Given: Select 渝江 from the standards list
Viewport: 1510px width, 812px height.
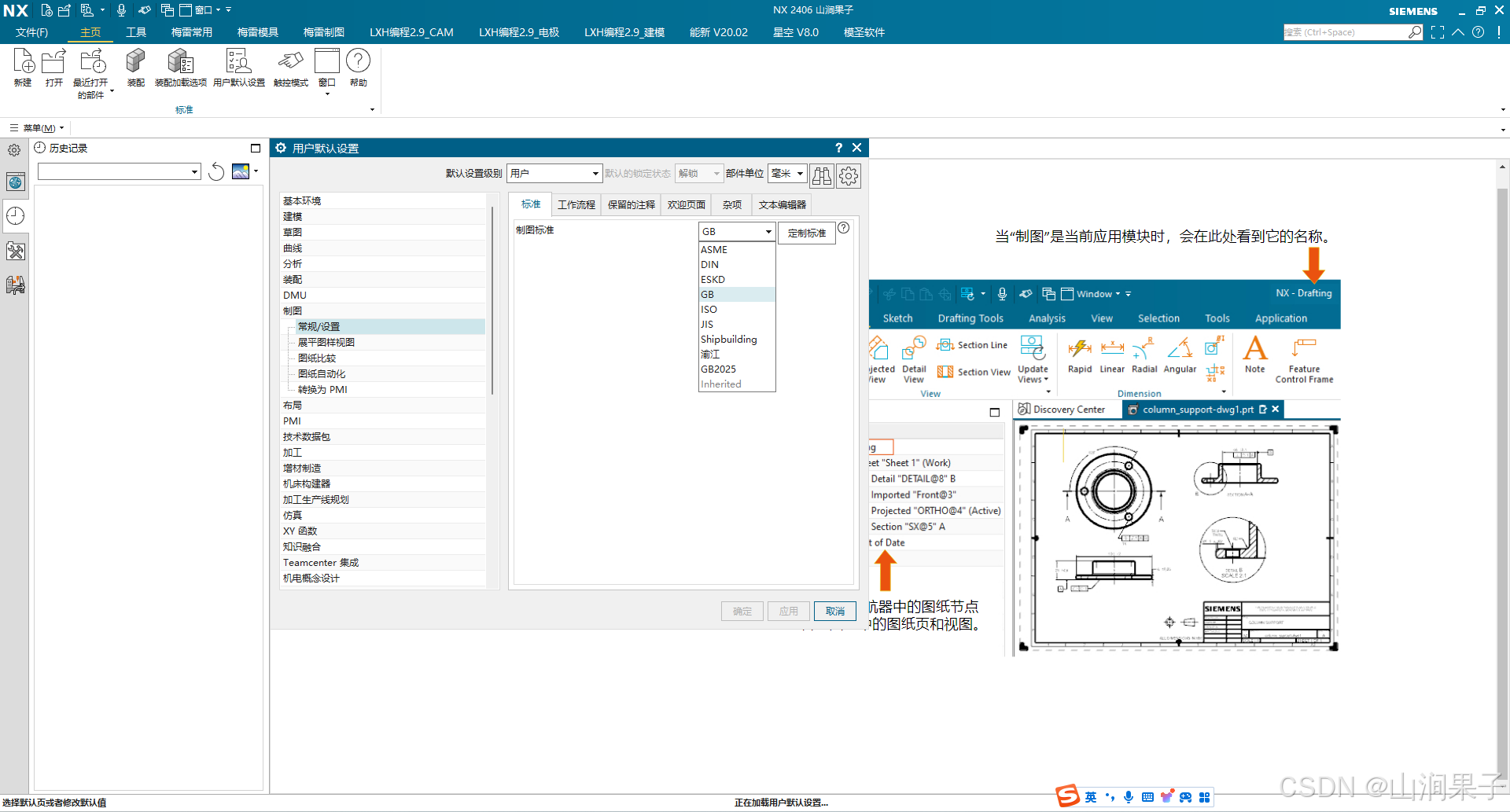Looking at the screenshot, I should pyautogui.click(x=737, y=354).
